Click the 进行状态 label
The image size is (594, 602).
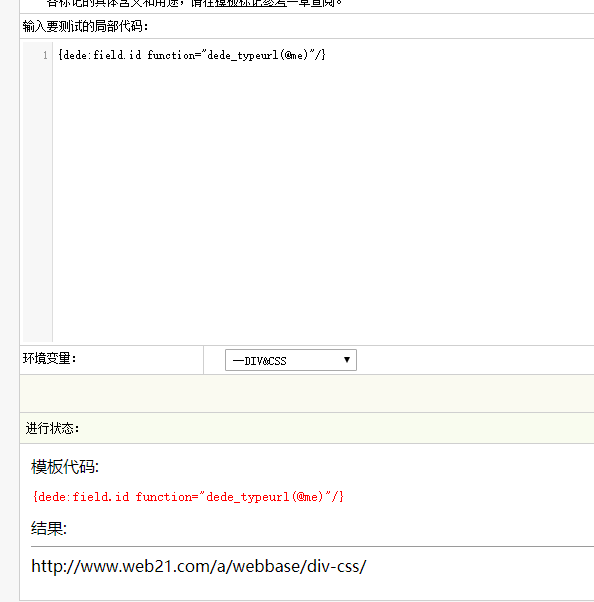pos(52,428)
